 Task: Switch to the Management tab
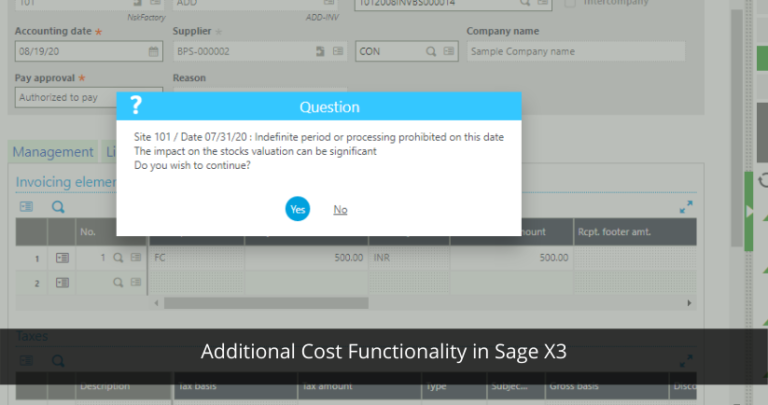click(53, 152)
